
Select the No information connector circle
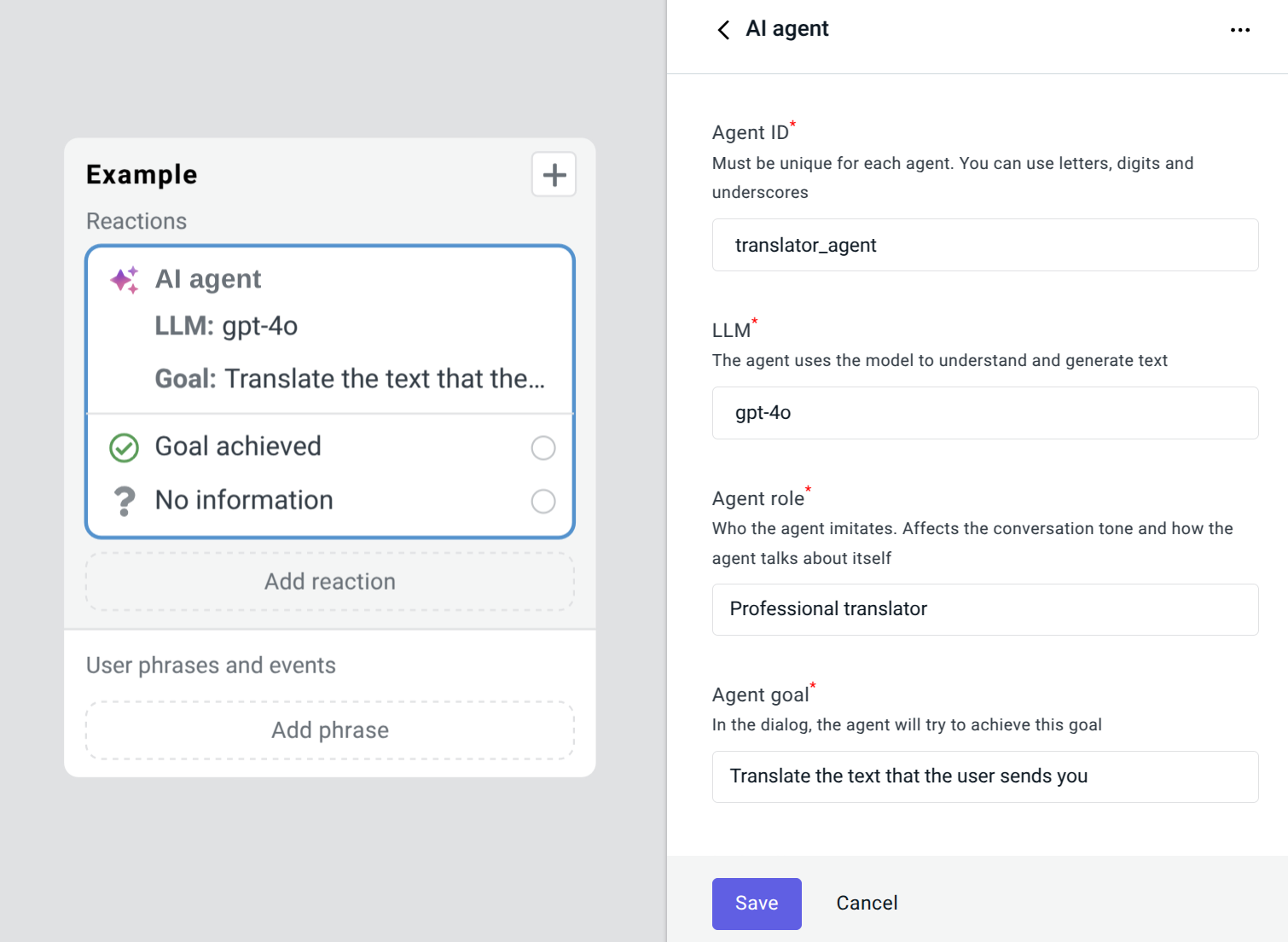click(x=543, y=501)
